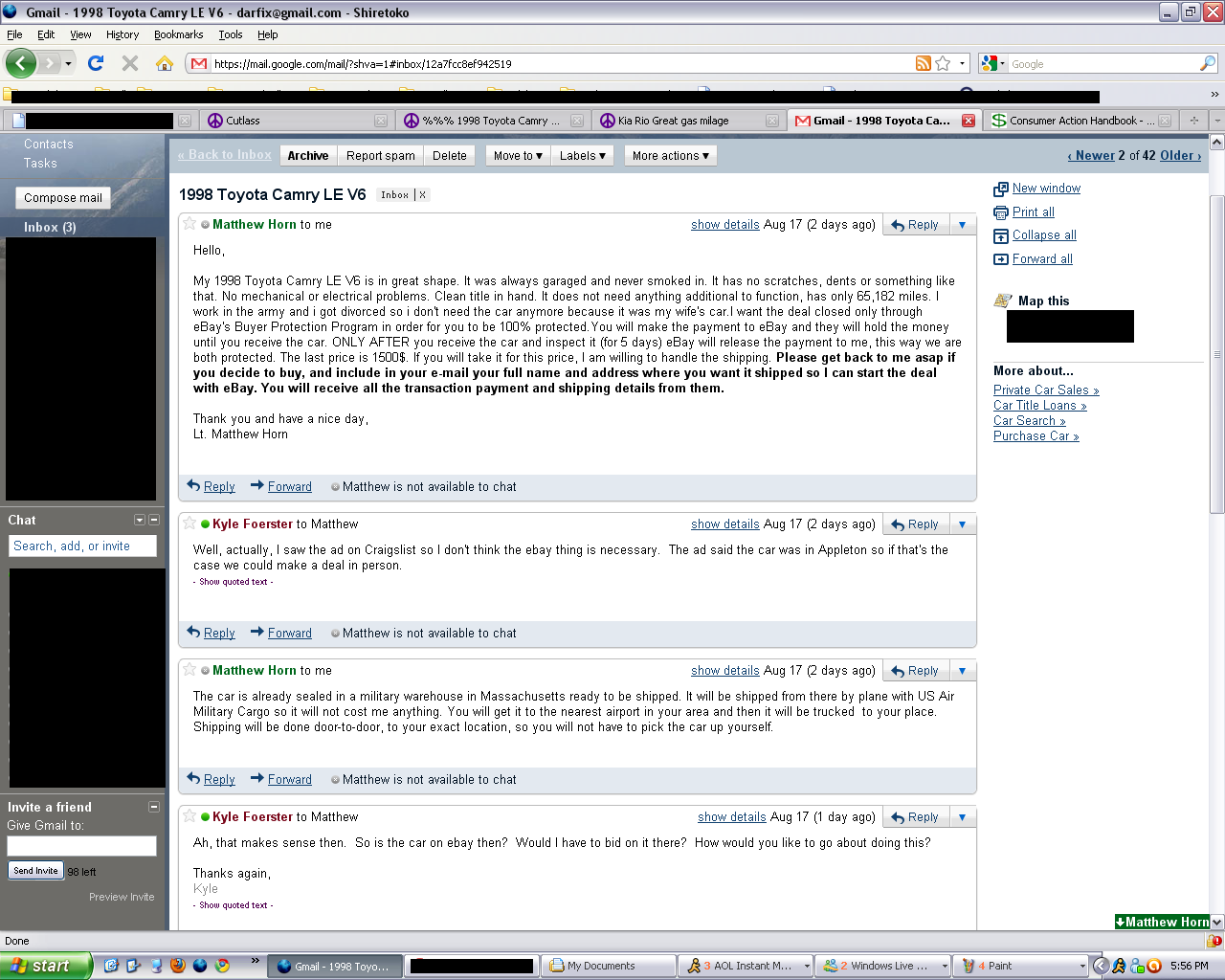Click show details on first Matthew Horn message
The image size is (1225, 980).
[x=725, y=225]
